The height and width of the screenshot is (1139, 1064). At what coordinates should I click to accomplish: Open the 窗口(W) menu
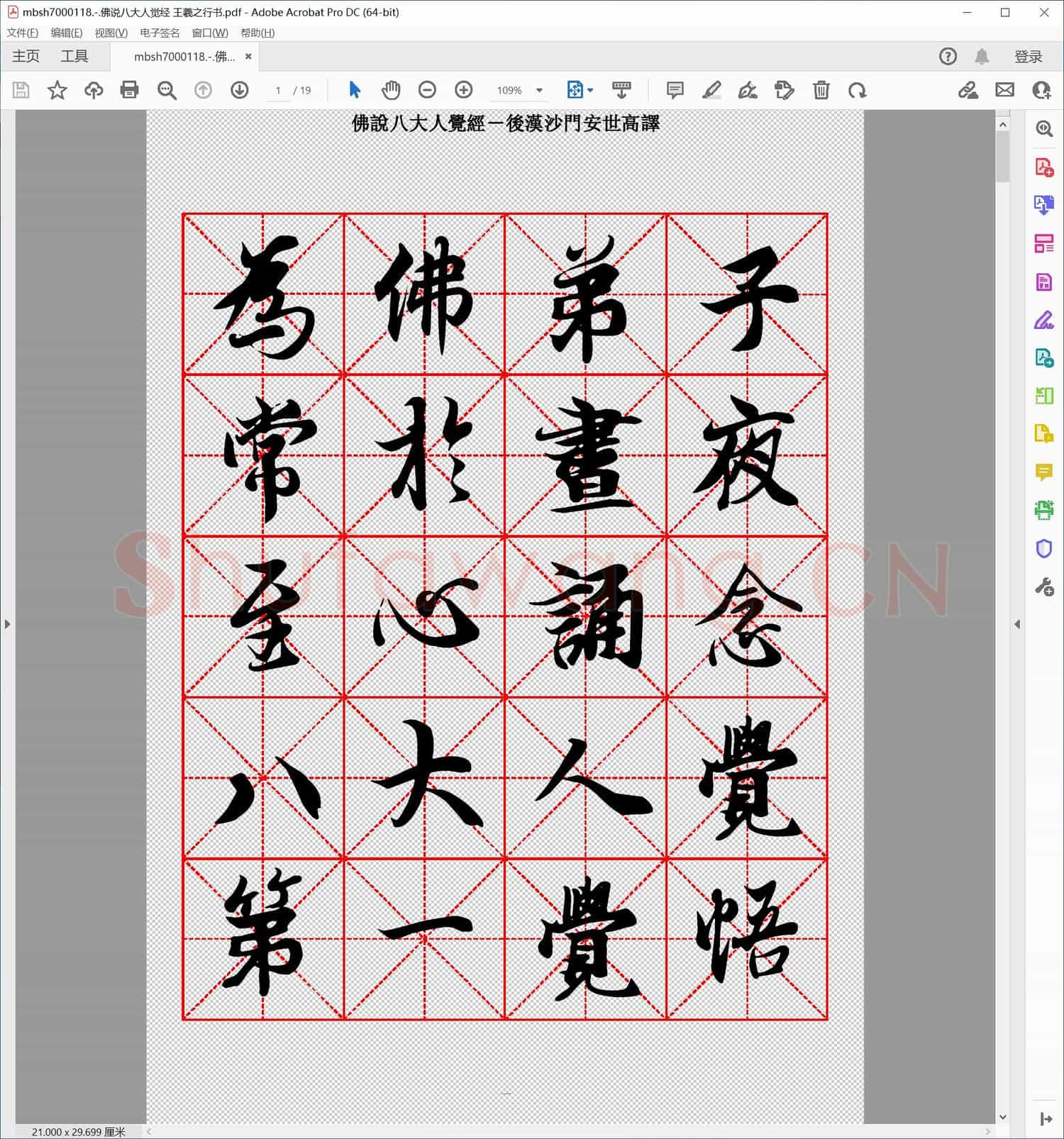coord(210,33)
